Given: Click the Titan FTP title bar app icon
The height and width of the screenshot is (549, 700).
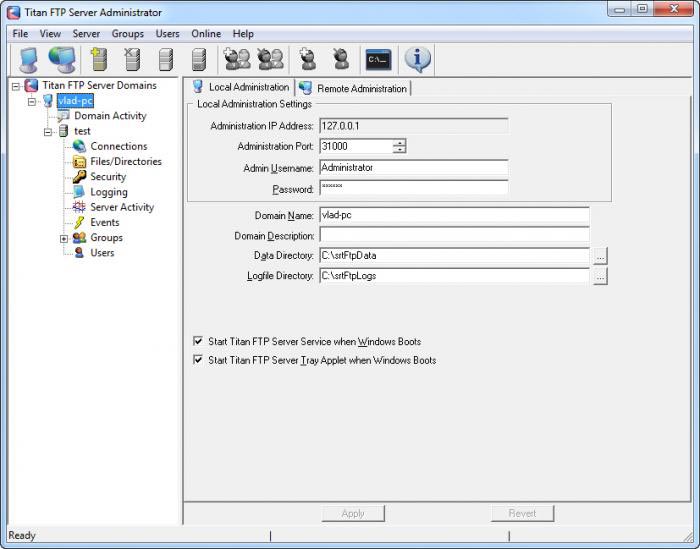Looking at the screenshot, I should pyautogui.click(x=13, y=12).
